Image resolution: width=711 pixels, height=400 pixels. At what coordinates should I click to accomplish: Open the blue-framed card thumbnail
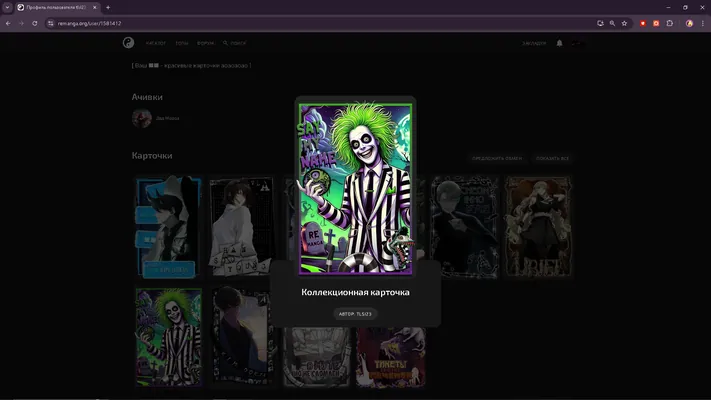click(169, 227)
